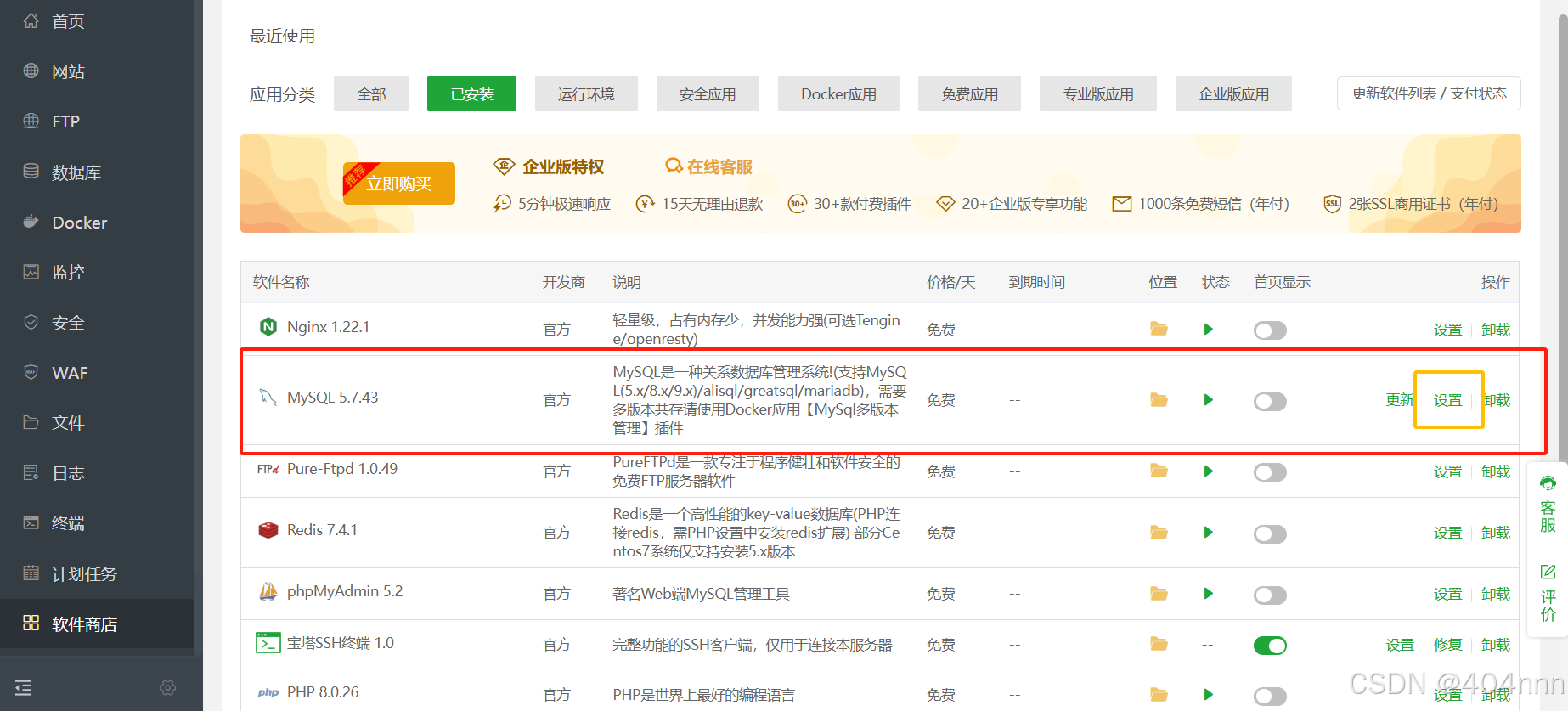The width and height of the screenshot is (1568, 711).
Task: Click the 立即购买 buy button
Action: click(x=399, y=183)
